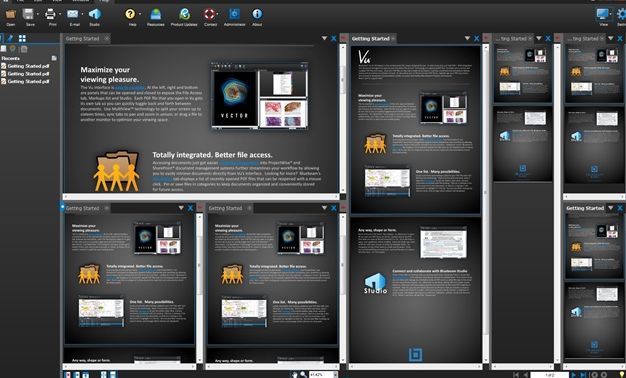Screen dimensions: 626x378
Task: Go to last page with status bar button
Action: [x=583, y=375]
